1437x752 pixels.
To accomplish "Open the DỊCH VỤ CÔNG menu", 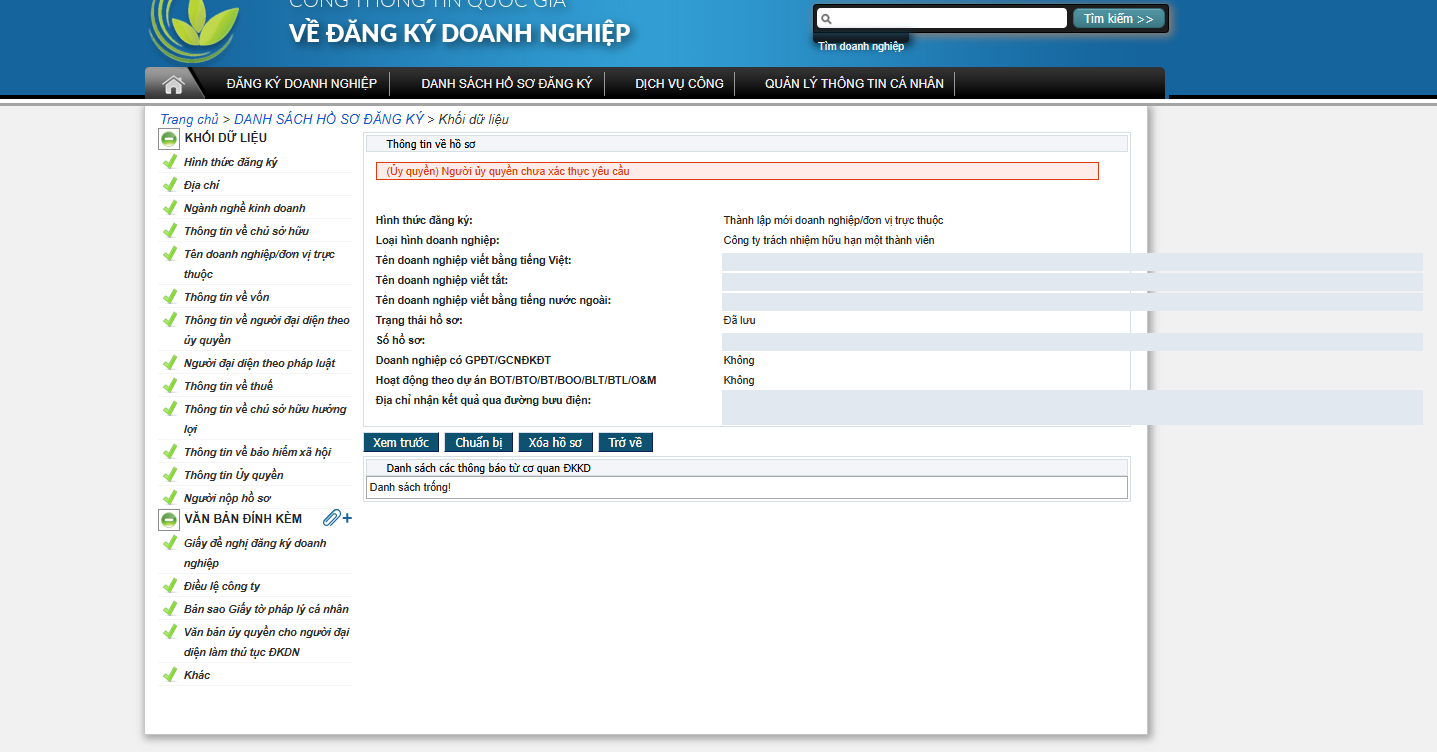I will click(679, 84).
